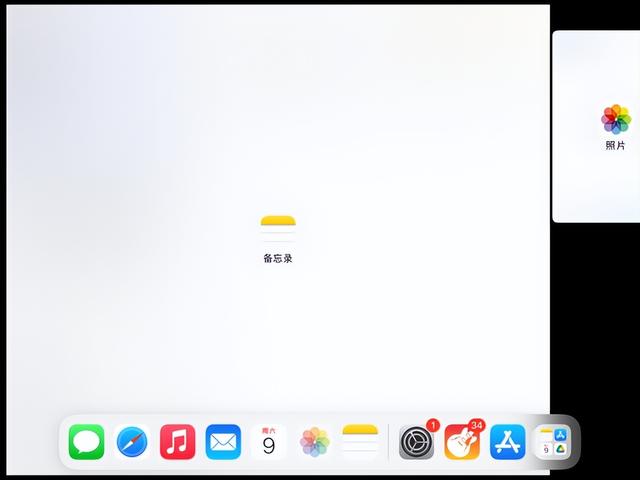Open Messages from the dock
The image size is (640, 480).
(86, 441)
